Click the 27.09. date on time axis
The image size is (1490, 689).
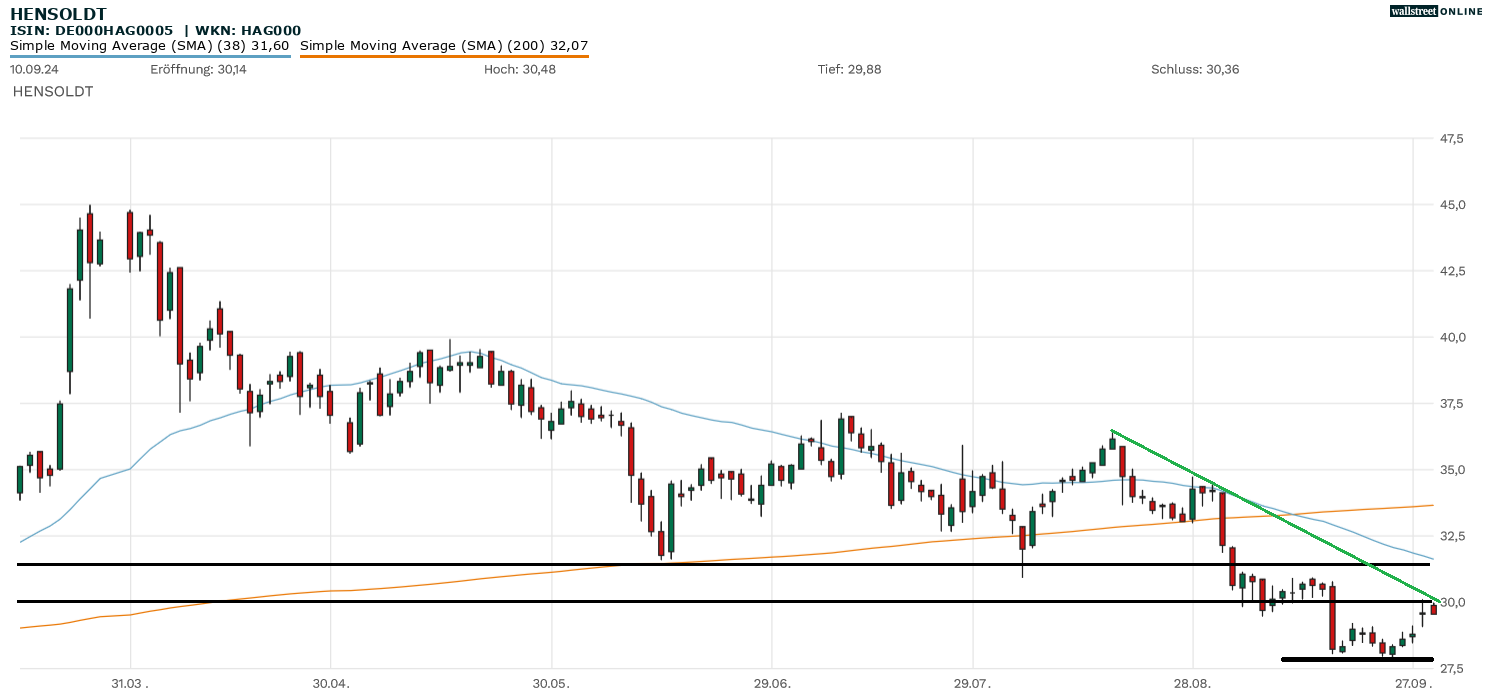point(1412,683)
